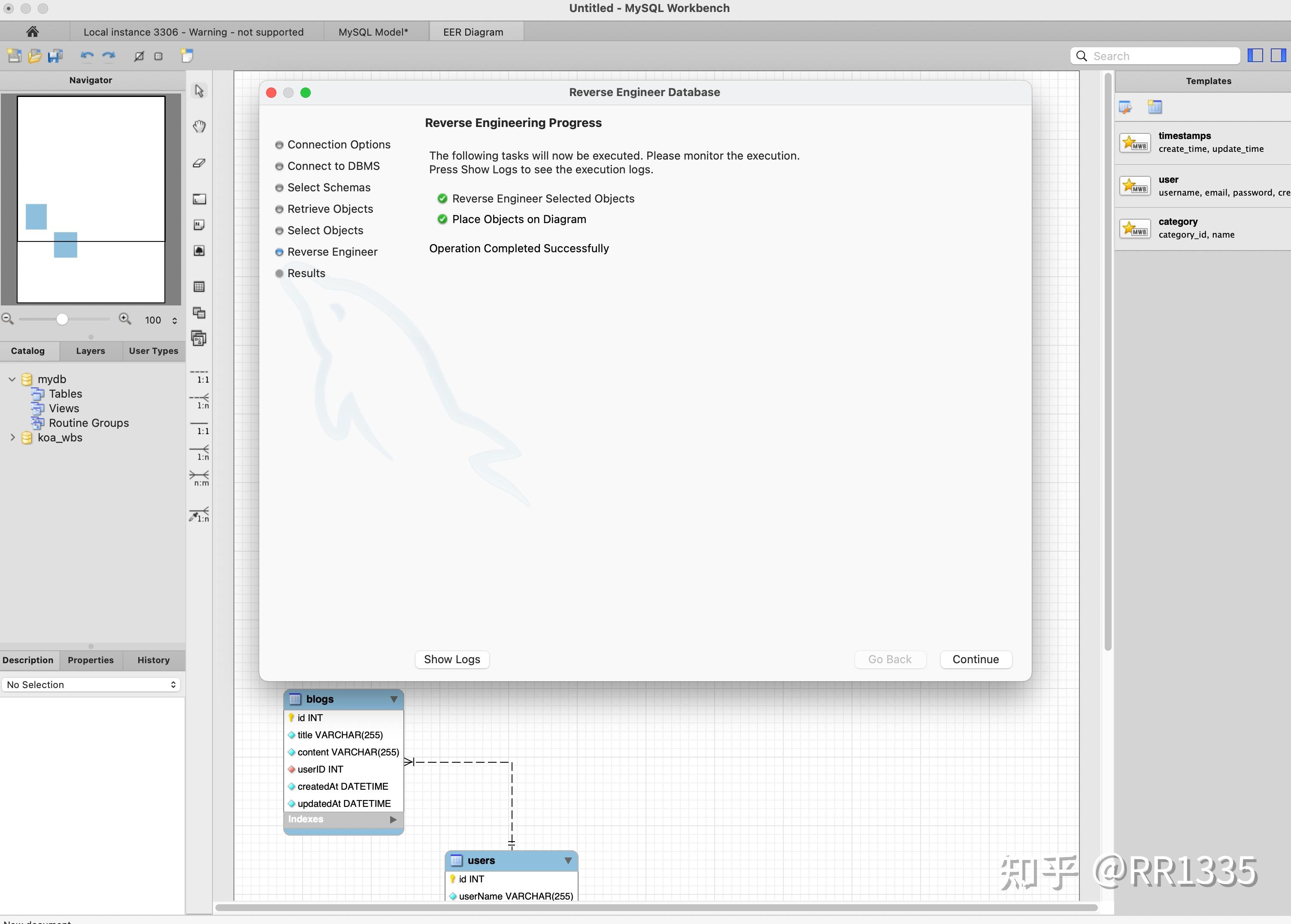Open the blogs table Indexes expander arrow
Image resolution: width=1291 pixels, height=924 pixels.
(393, 819)
